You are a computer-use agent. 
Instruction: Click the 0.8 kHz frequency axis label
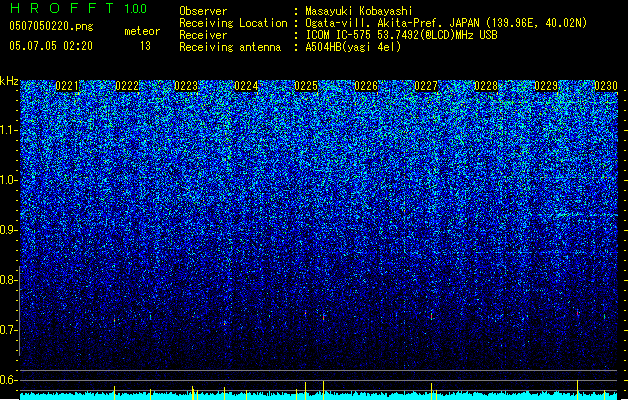[x=8, y=280]
